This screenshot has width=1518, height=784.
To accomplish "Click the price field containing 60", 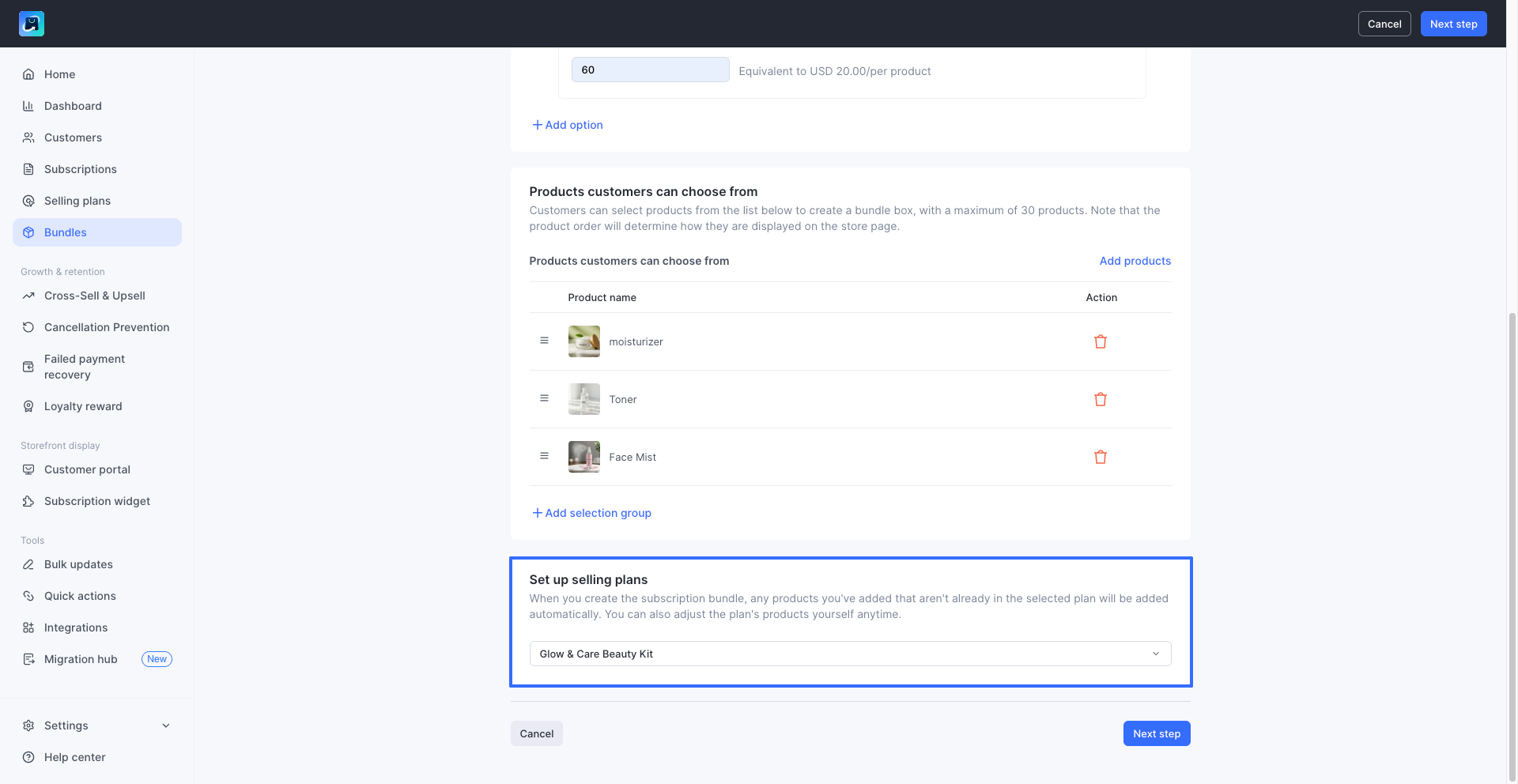I will coord(650,70).
